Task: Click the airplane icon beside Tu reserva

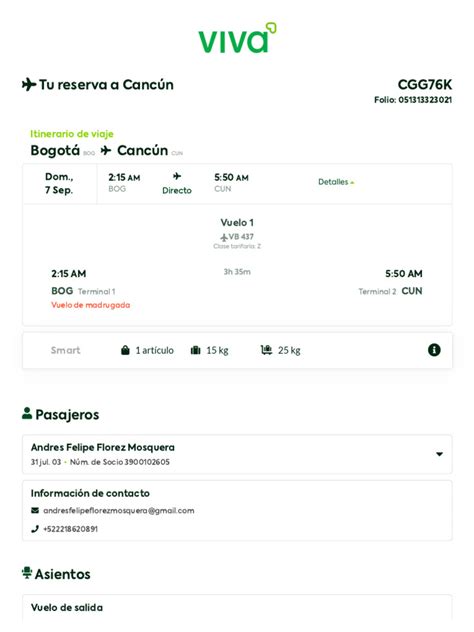Action: pyautogui.click(x=29, y=85)
